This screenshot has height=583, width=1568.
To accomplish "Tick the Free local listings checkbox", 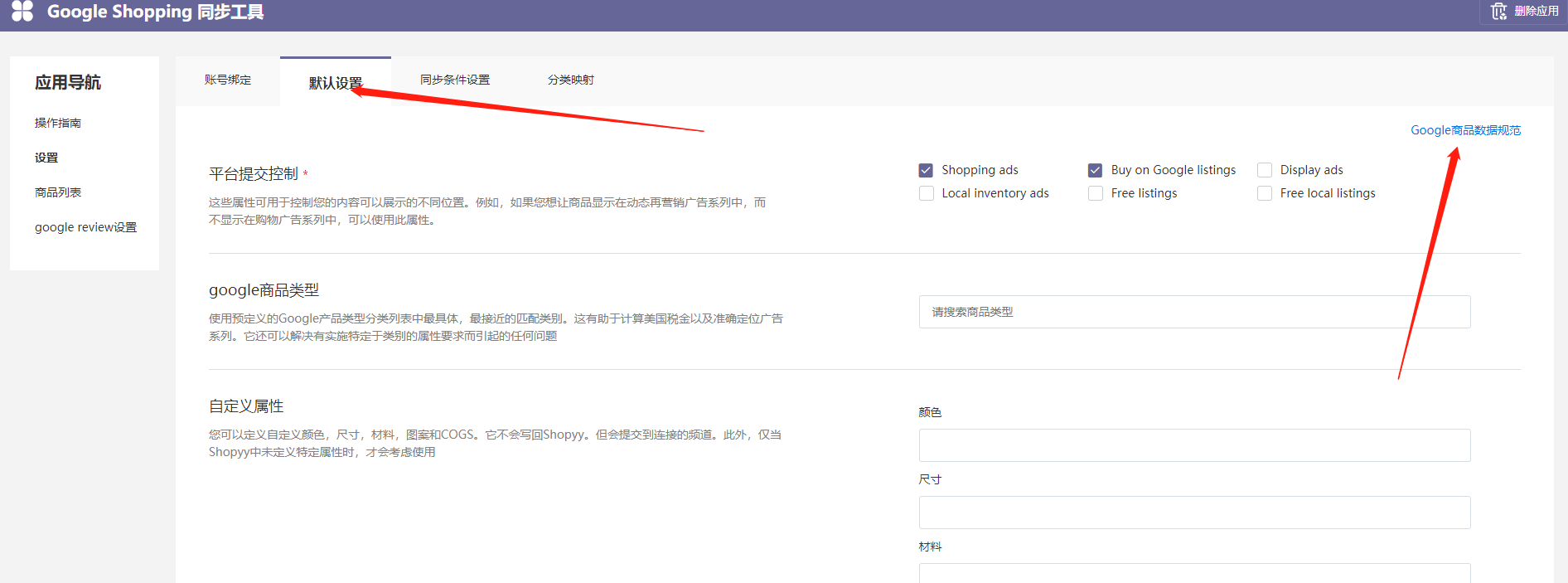I will (x=1265, y=193).
